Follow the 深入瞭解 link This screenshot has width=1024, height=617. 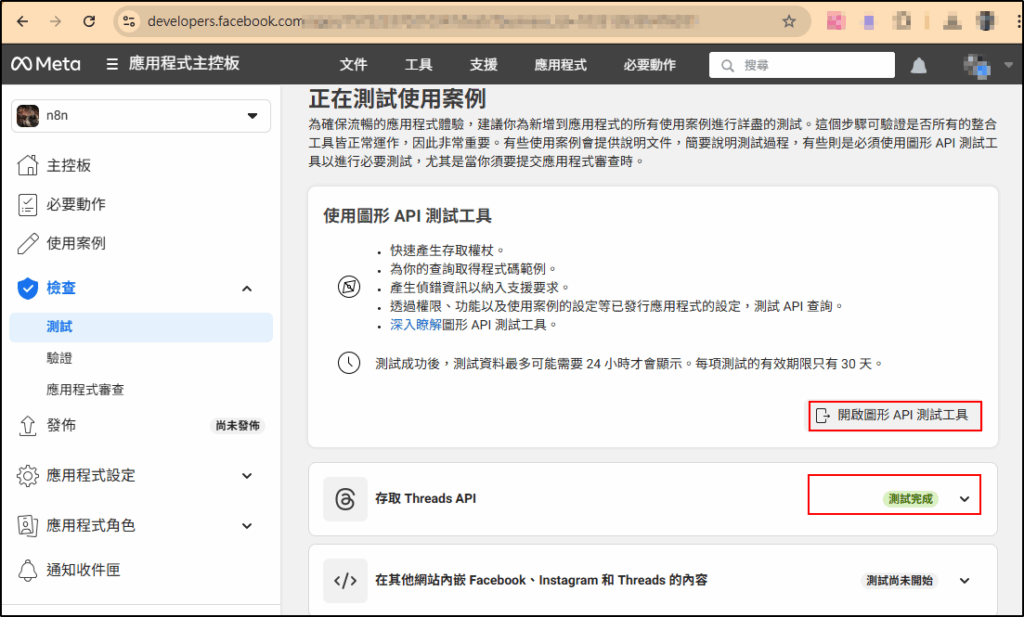tap(416, 324)
